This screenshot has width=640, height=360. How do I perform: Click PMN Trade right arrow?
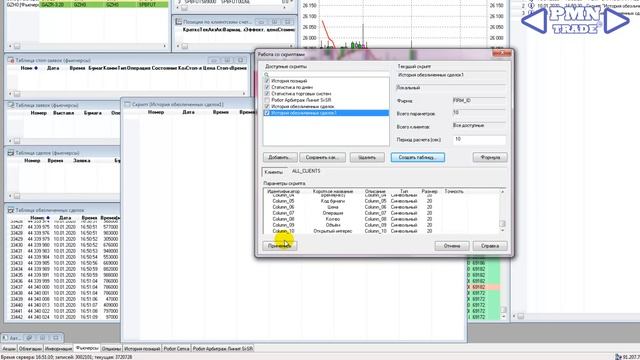(616, 21)
